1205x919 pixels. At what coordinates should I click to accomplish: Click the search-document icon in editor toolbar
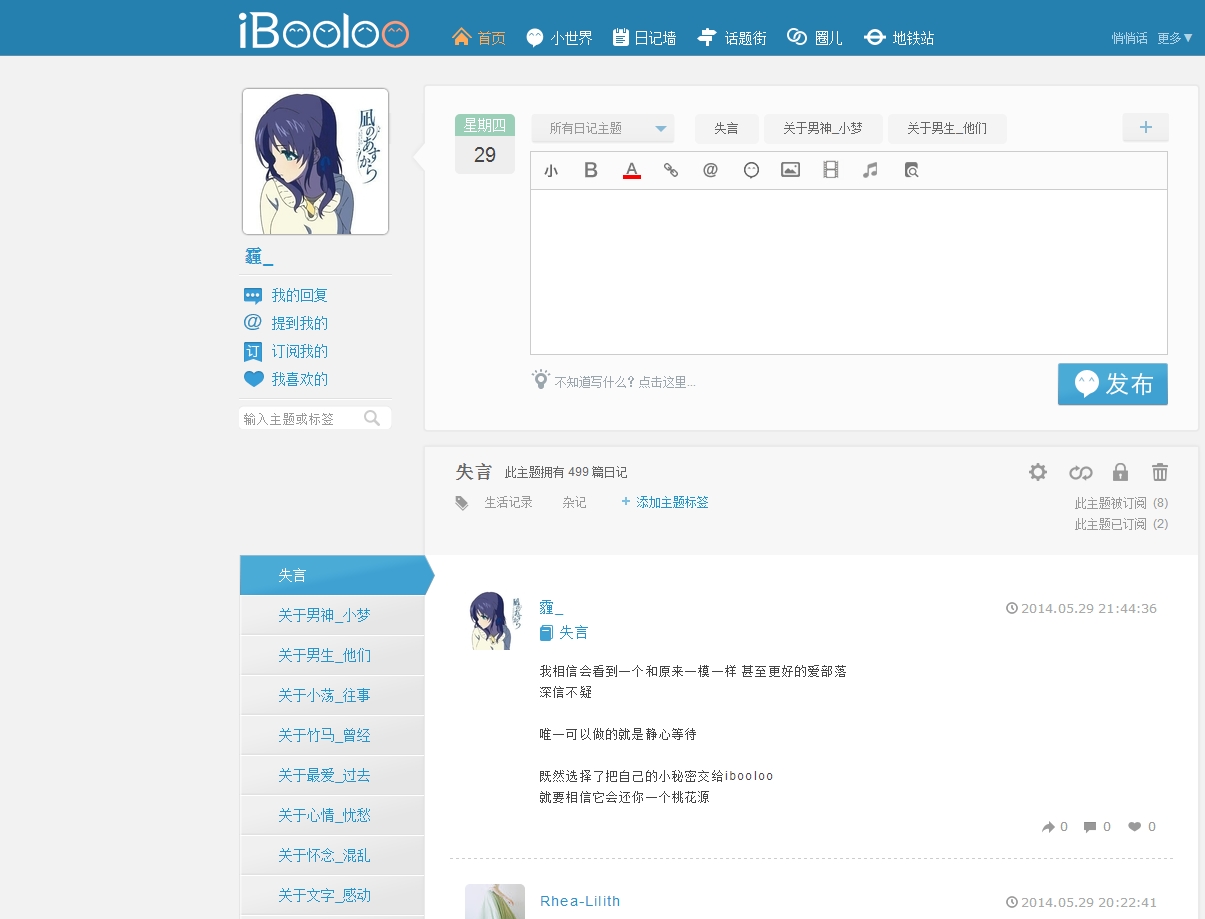pos(911,170)
